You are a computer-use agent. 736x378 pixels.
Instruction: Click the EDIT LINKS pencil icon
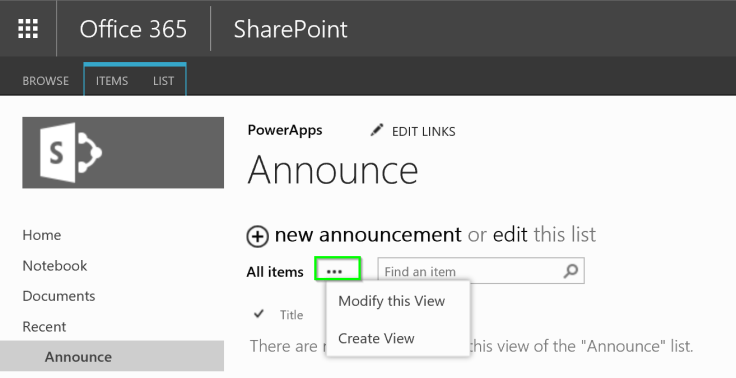click(376, 130)
